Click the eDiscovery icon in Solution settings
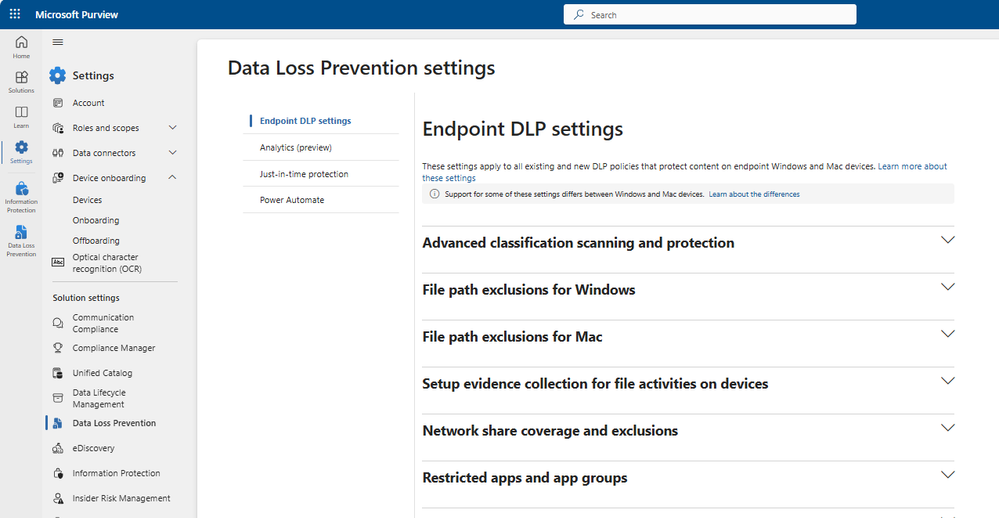Screen dimensions: 999x518 pos(58,448)
